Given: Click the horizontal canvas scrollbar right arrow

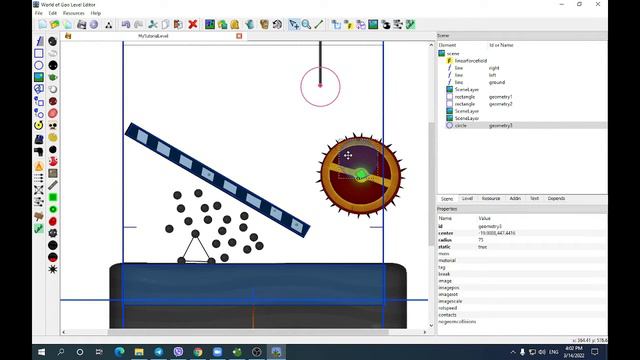Looking at the screenshot, I should coord(425,332).
